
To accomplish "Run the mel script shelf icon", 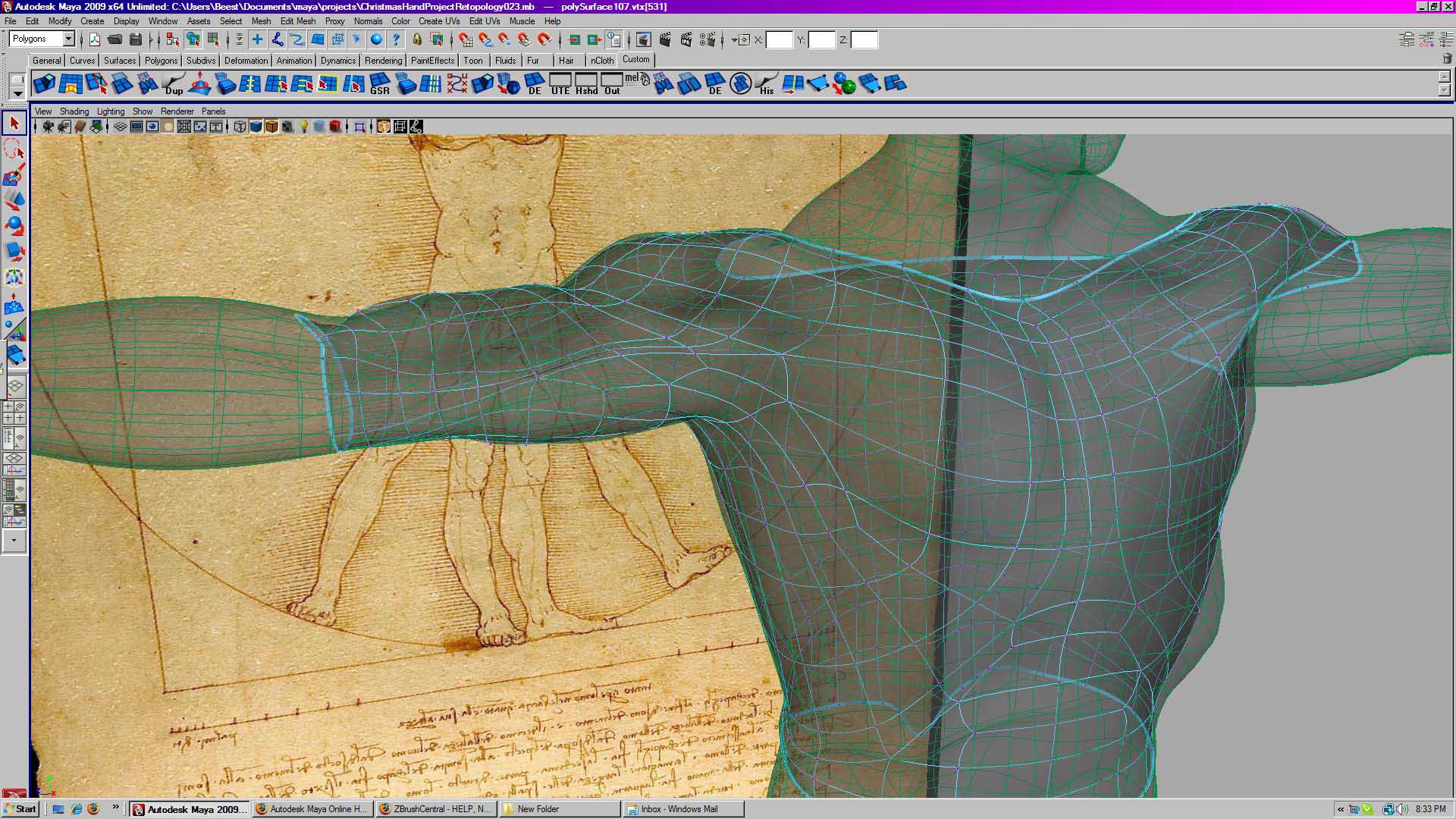I will (637, 80).
